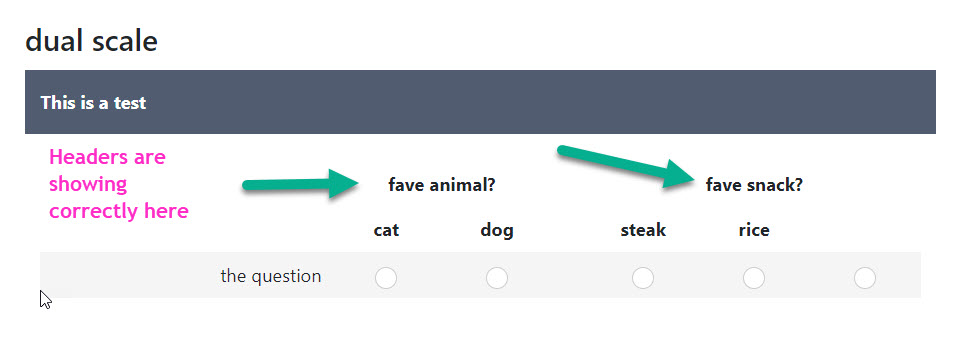
Task: Click the fave animal? scale header
Action: tap(442, 185)
